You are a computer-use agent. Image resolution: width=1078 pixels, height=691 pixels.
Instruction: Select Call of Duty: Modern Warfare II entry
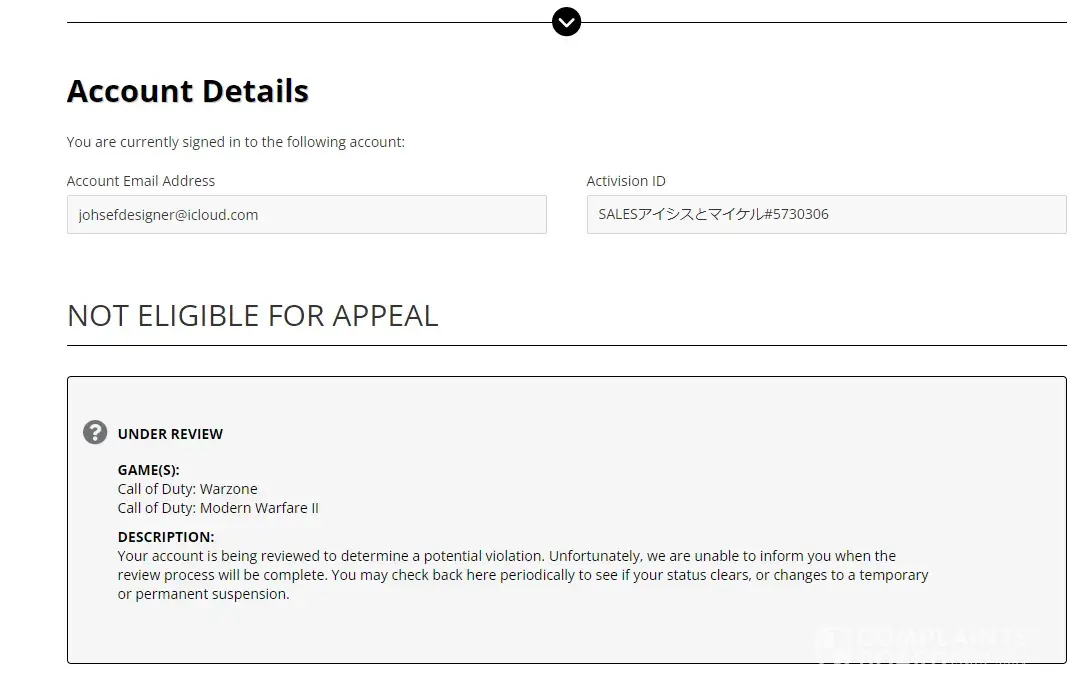point(218,508)
